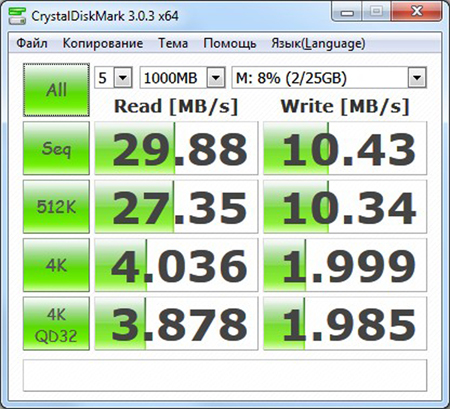The image size is (450, 409).
Task: Select the 4K QD32 write result 1.985
Action: point(345,324)
